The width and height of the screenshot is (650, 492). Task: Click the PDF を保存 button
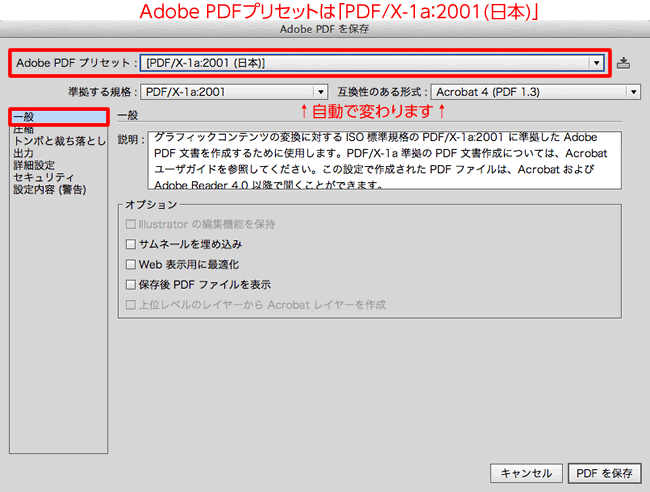pyautogui.click(x=604, y=473)
